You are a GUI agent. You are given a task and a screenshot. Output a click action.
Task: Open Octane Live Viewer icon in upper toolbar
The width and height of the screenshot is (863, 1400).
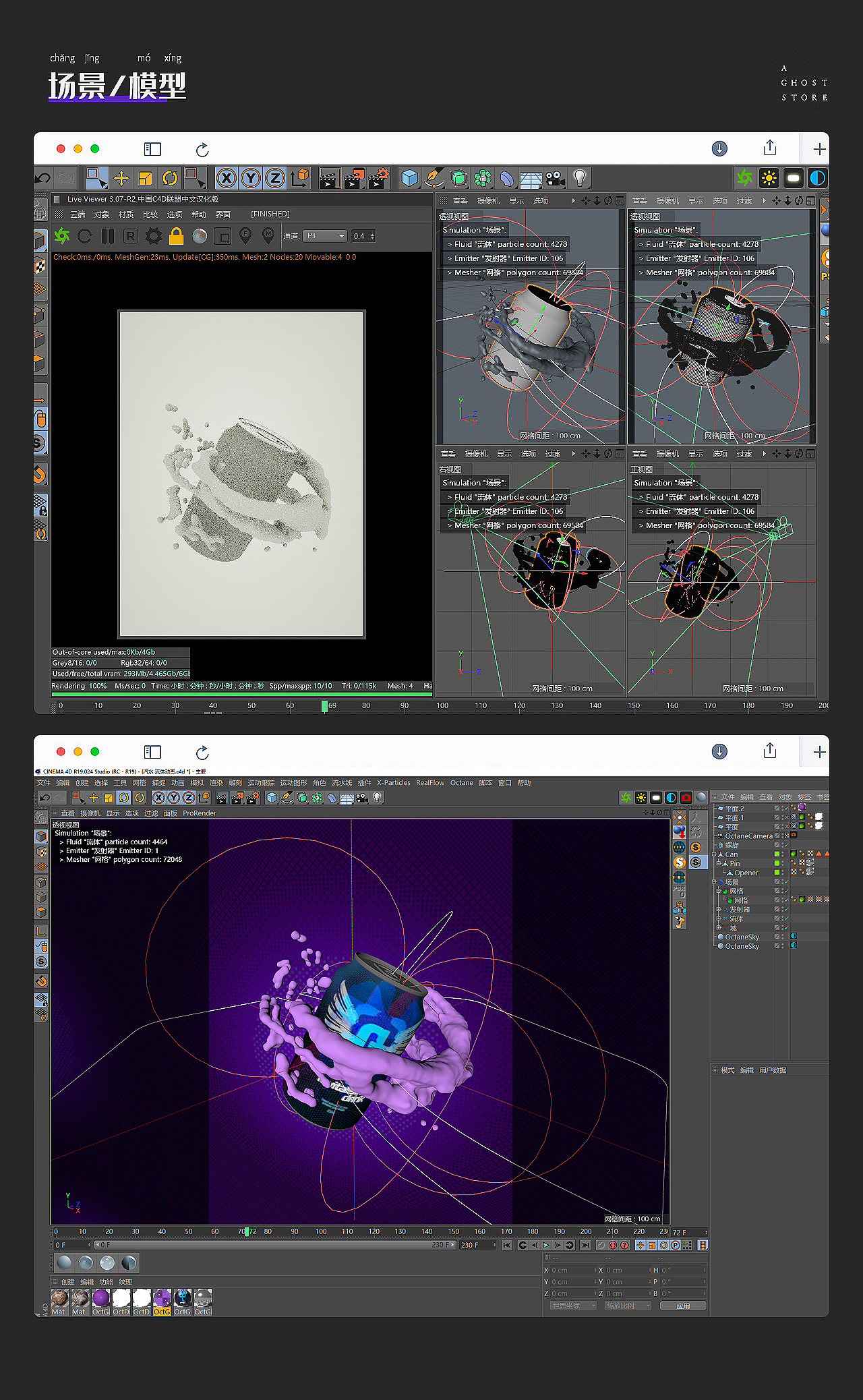[x=745, y=179]
